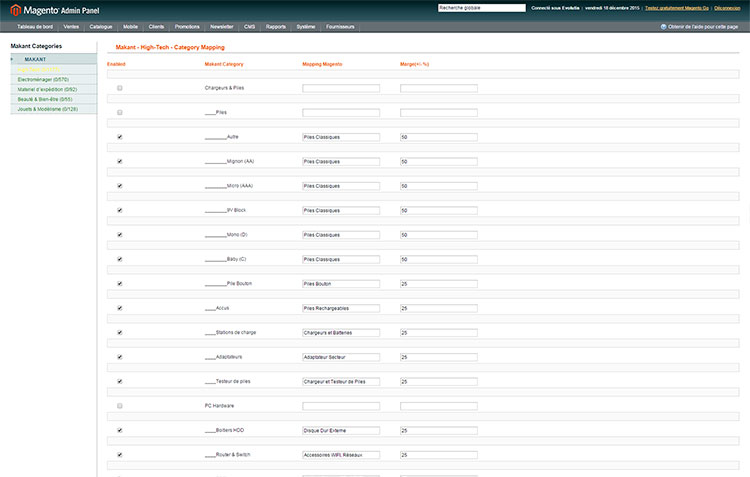
Task: Uncheck the Mono (D) checkbox
Action: [120, 234]
